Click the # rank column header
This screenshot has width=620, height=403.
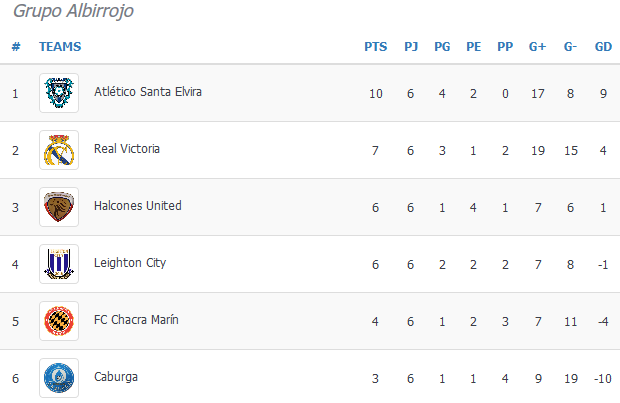(16, 47)
